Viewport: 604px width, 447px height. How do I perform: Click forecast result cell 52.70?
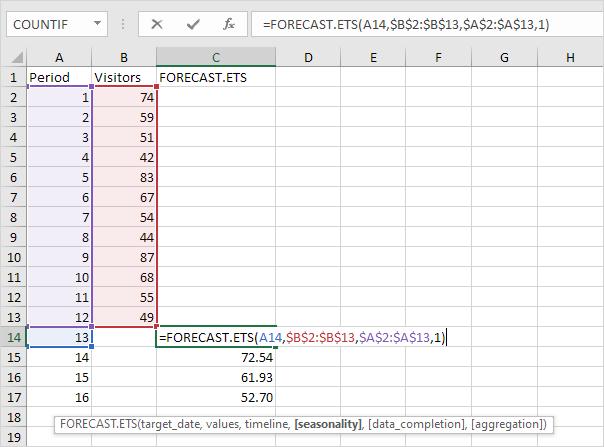coord(216,397)
